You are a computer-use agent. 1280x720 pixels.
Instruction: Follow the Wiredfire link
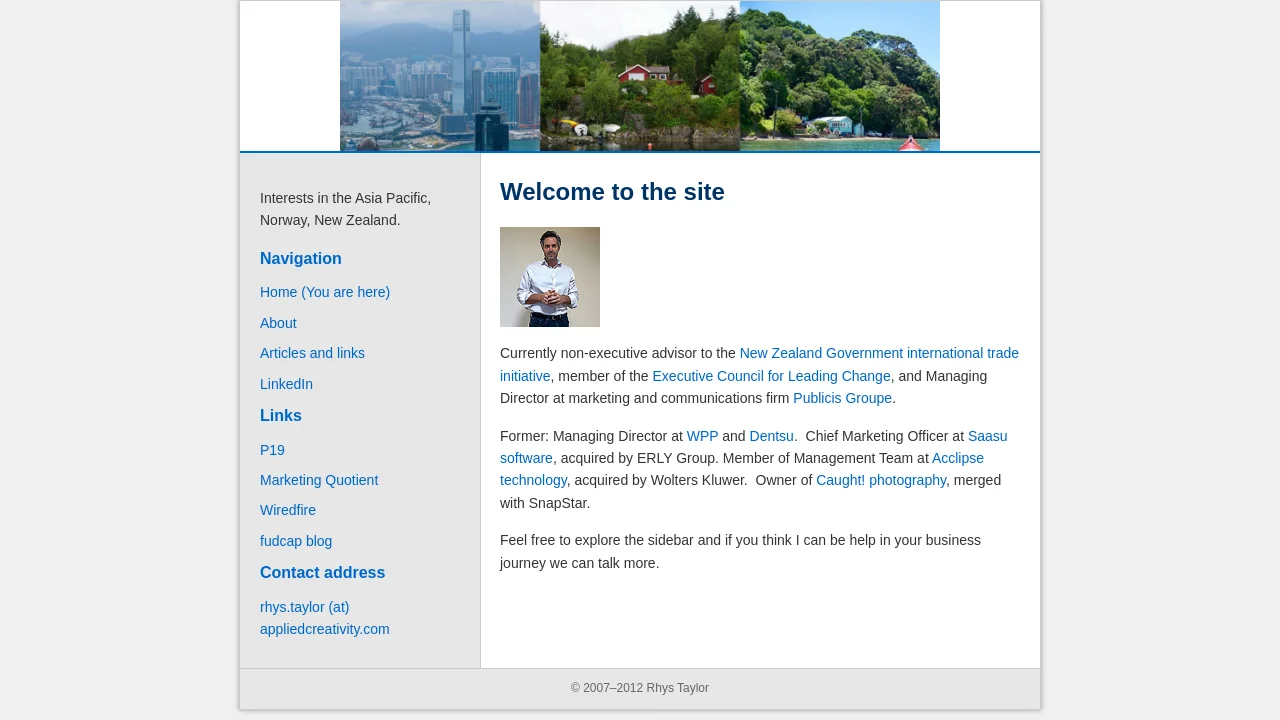[x=288, y=510]
